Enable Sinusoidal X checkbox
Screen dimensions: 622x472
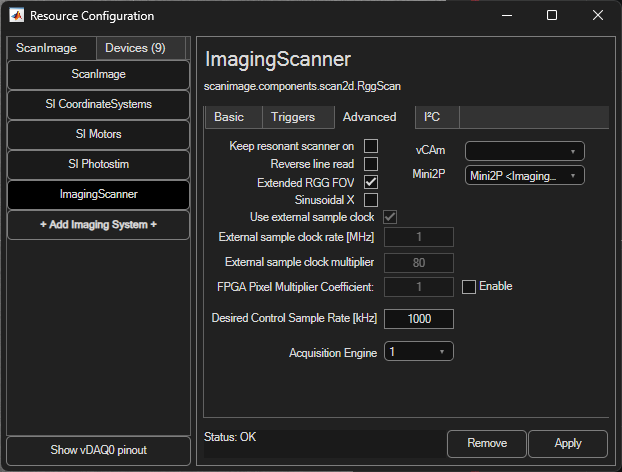click(371, 200)
